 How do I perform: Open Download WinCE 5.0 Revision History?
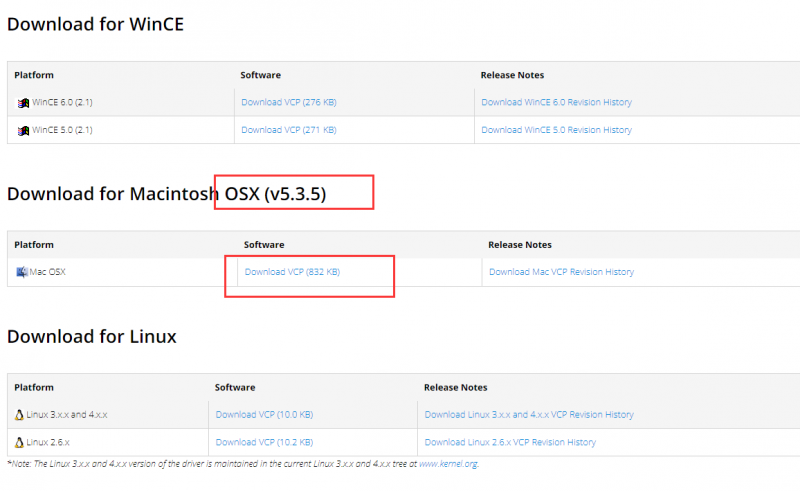point(556,130)
